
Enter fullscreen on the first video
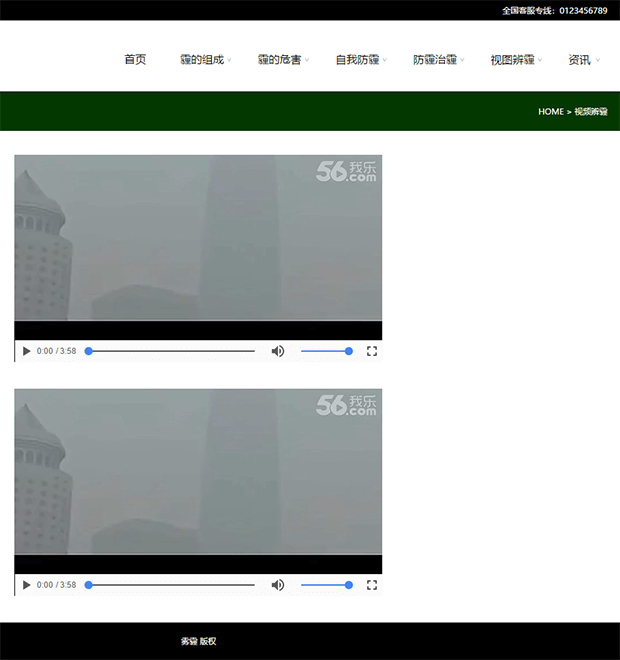pyautogui.click(x=372, y=351)
